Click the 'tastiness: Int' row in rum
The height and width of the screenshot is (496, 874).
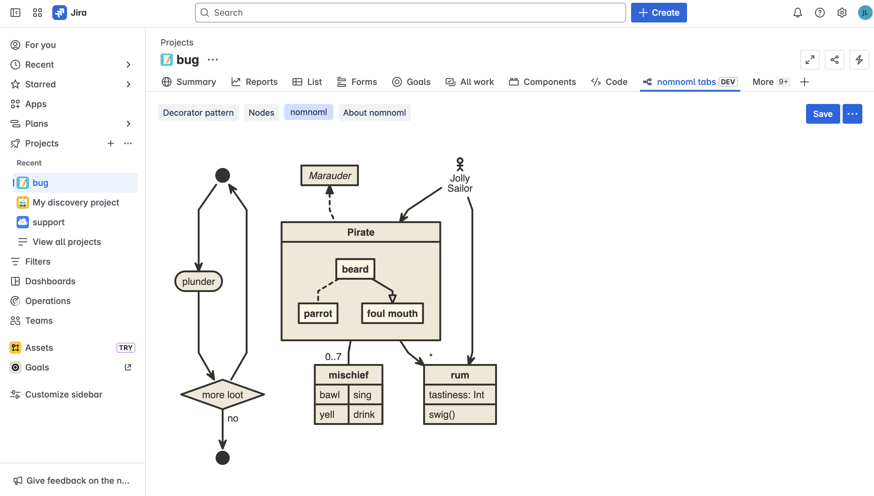coord(460,395)
